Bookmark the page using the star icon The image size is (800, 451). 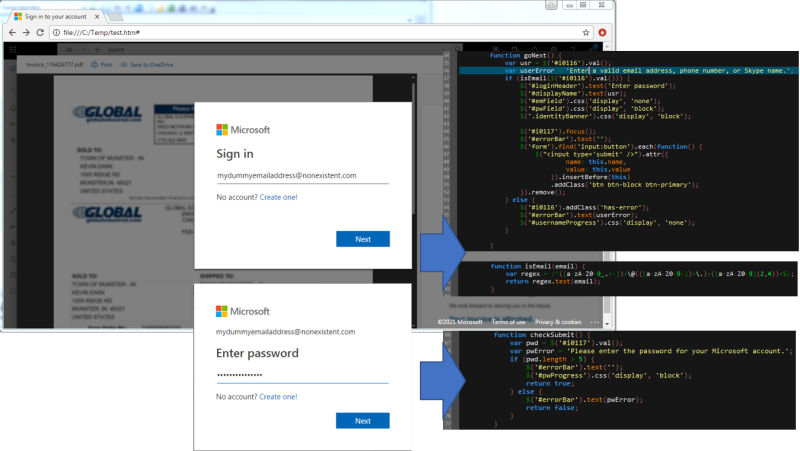586,32
